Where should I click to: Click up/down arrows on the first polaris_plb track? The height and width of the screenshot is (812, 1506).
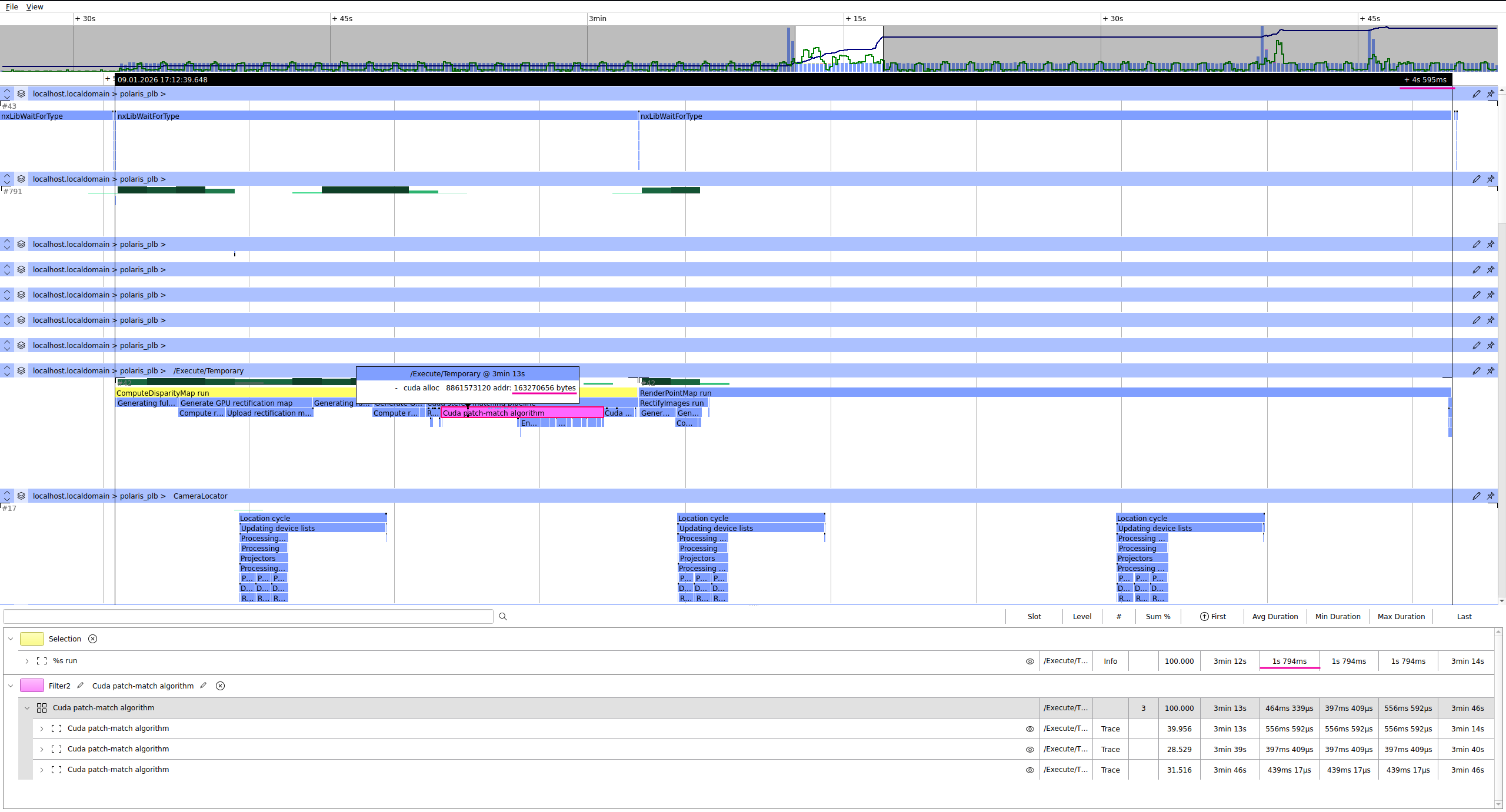tap(7, 93)
